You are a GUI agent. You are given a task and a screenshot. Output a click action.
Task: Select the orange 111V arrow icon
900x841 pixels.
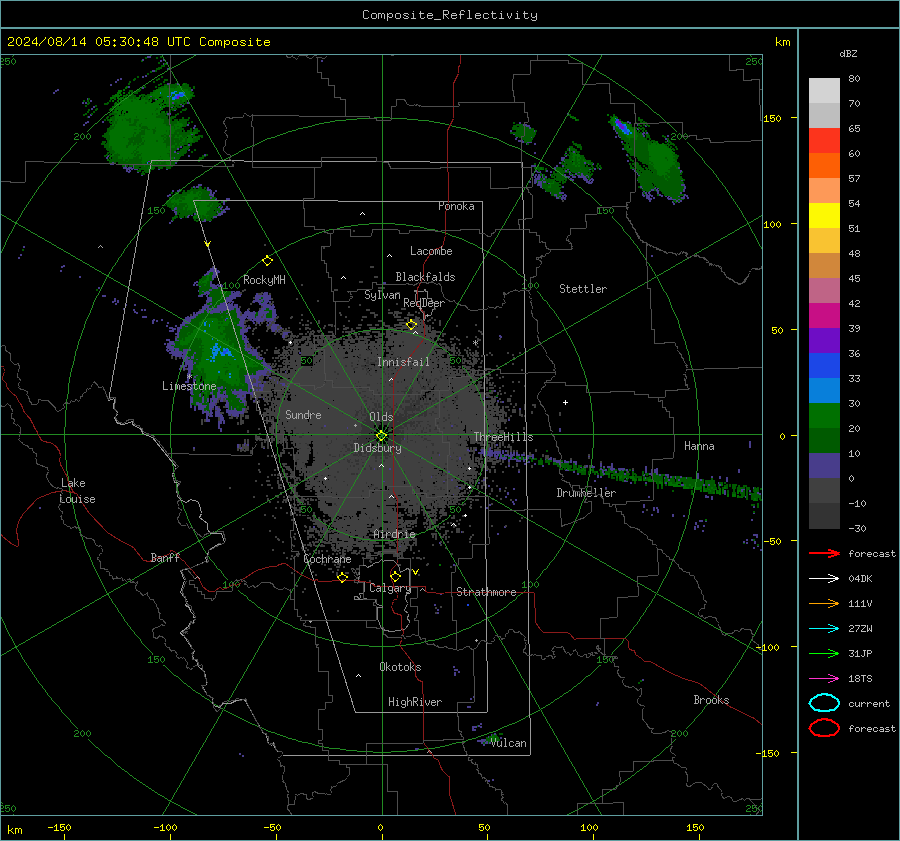pos(824,603)
